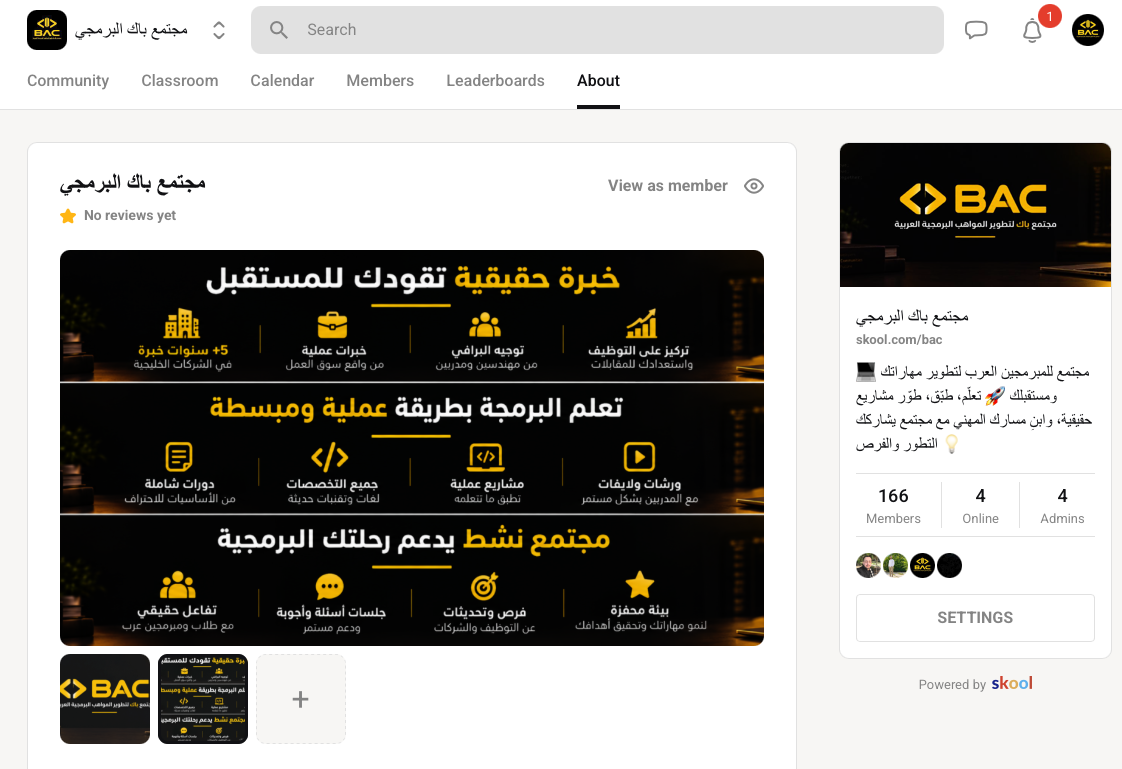Toggle the view-as-member eye icon

(x=753, y=186)
